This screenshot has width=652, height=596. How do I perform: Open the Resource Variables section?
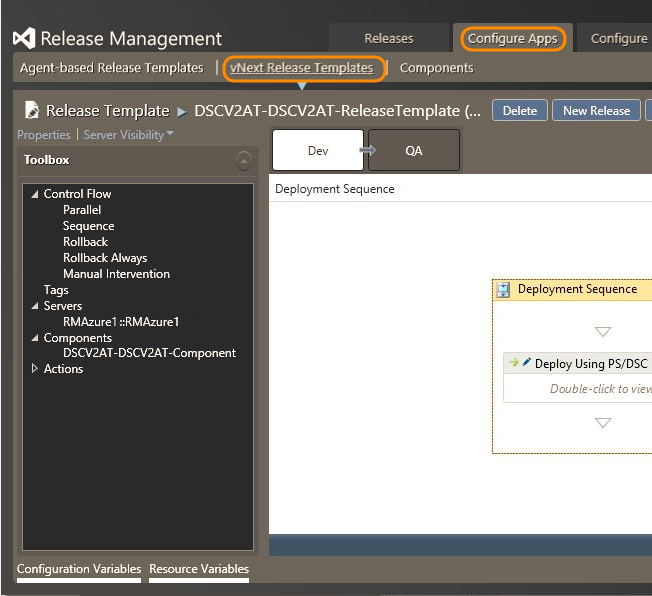point(199,569)
